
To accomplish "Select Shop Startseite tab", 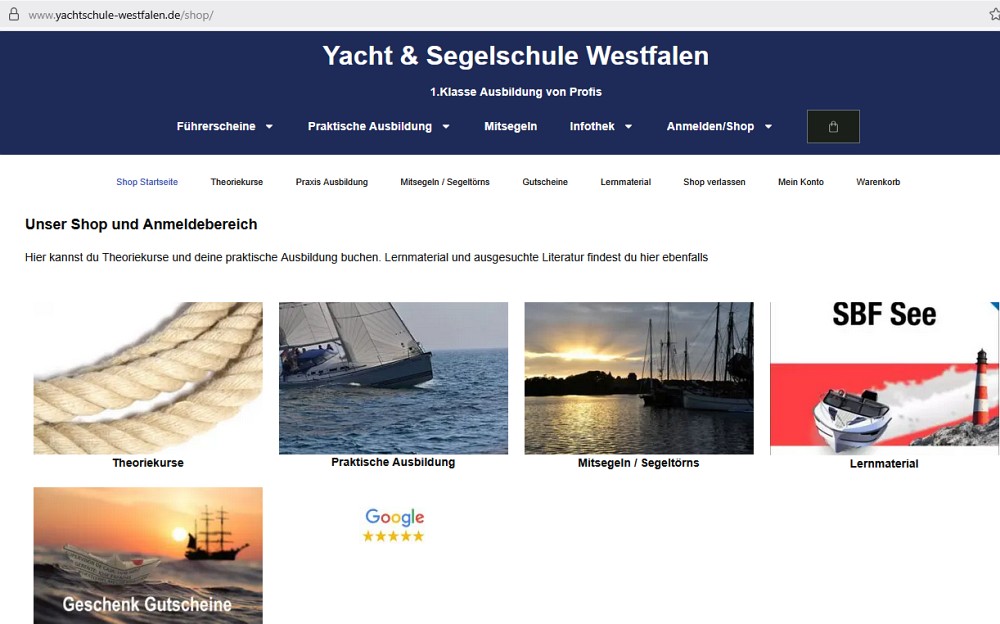I will (x=147, y=182).
